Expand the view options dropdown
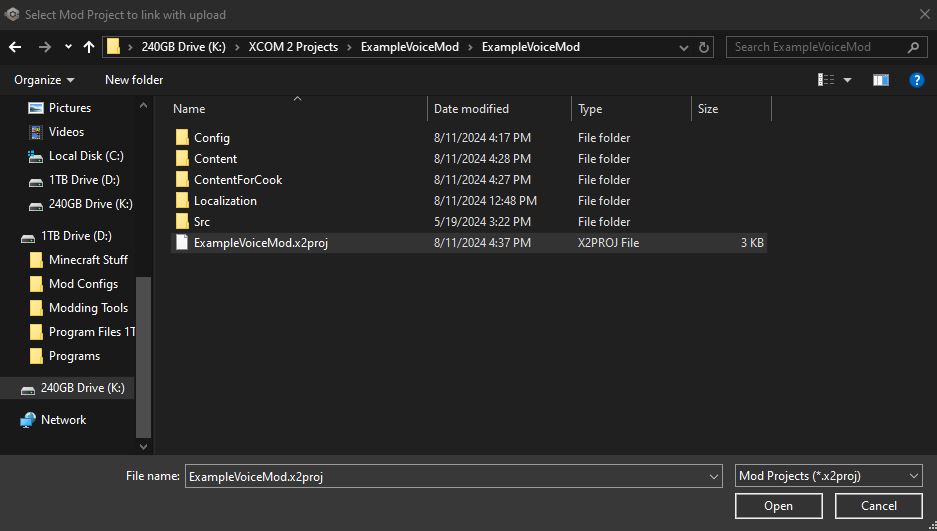The height and width of the screenshot is (531, 937). pos(848,80)
